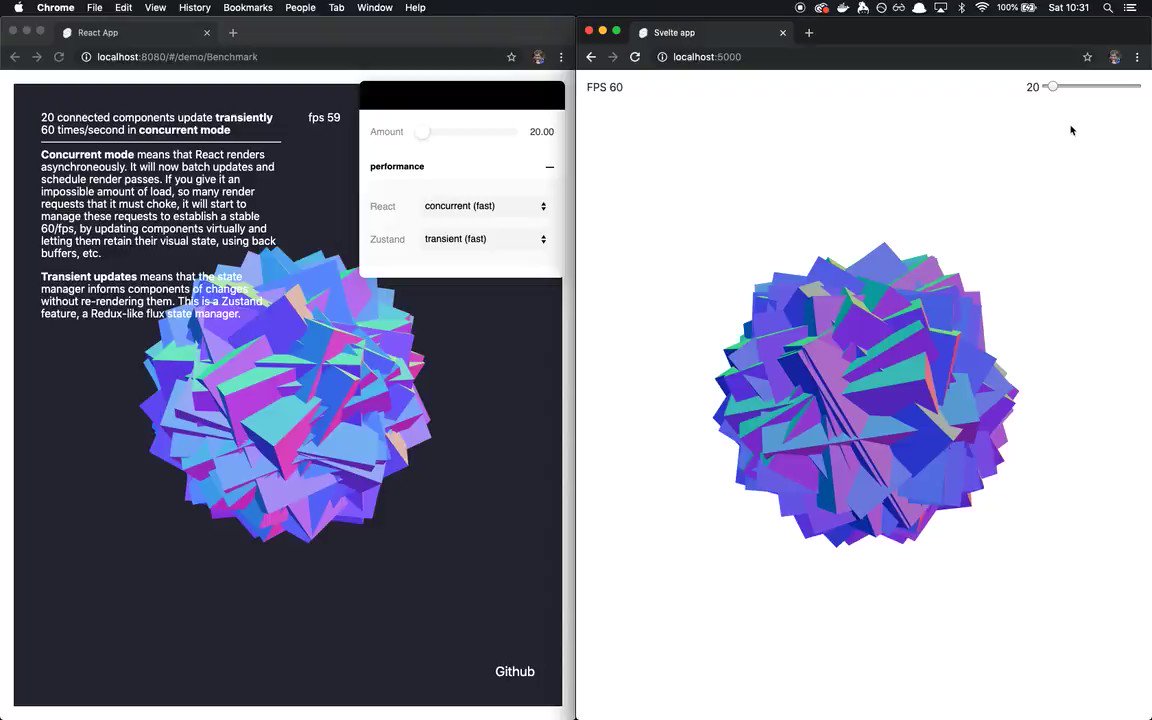Open a new tab in Svelte window
The width and height of the screenshot is (1152, 720).
coord(809,32)
